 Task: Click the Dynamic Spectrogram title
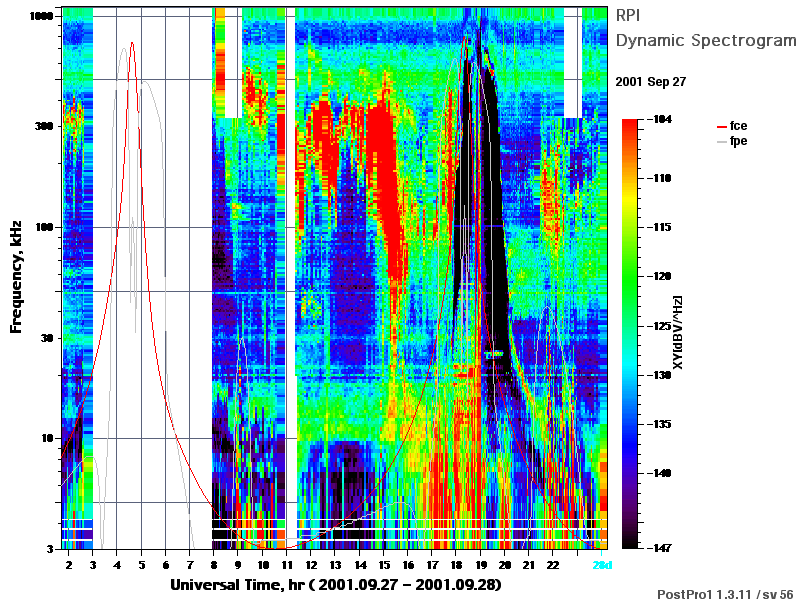click(x=706, y=40)
